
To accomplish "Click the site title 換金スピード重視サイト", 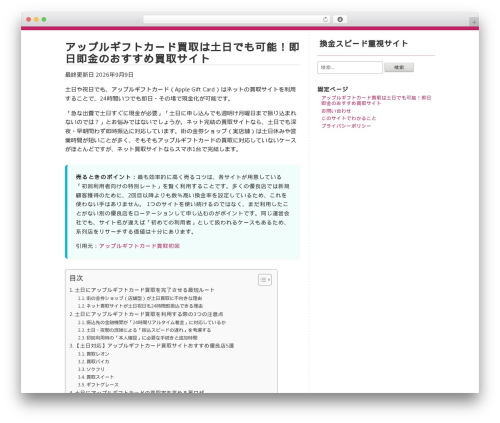I will (x=364, y=44).
